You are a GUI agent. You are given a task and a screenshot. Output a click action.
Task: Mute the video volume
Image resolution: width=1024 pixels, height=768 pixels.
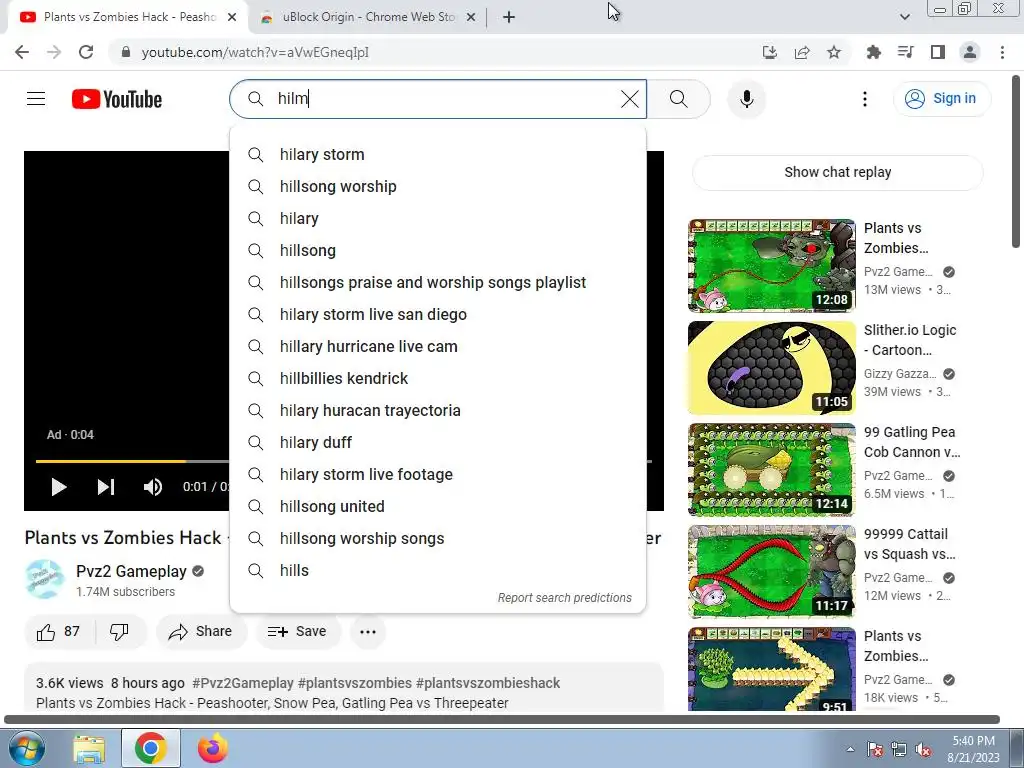(153, 487)
